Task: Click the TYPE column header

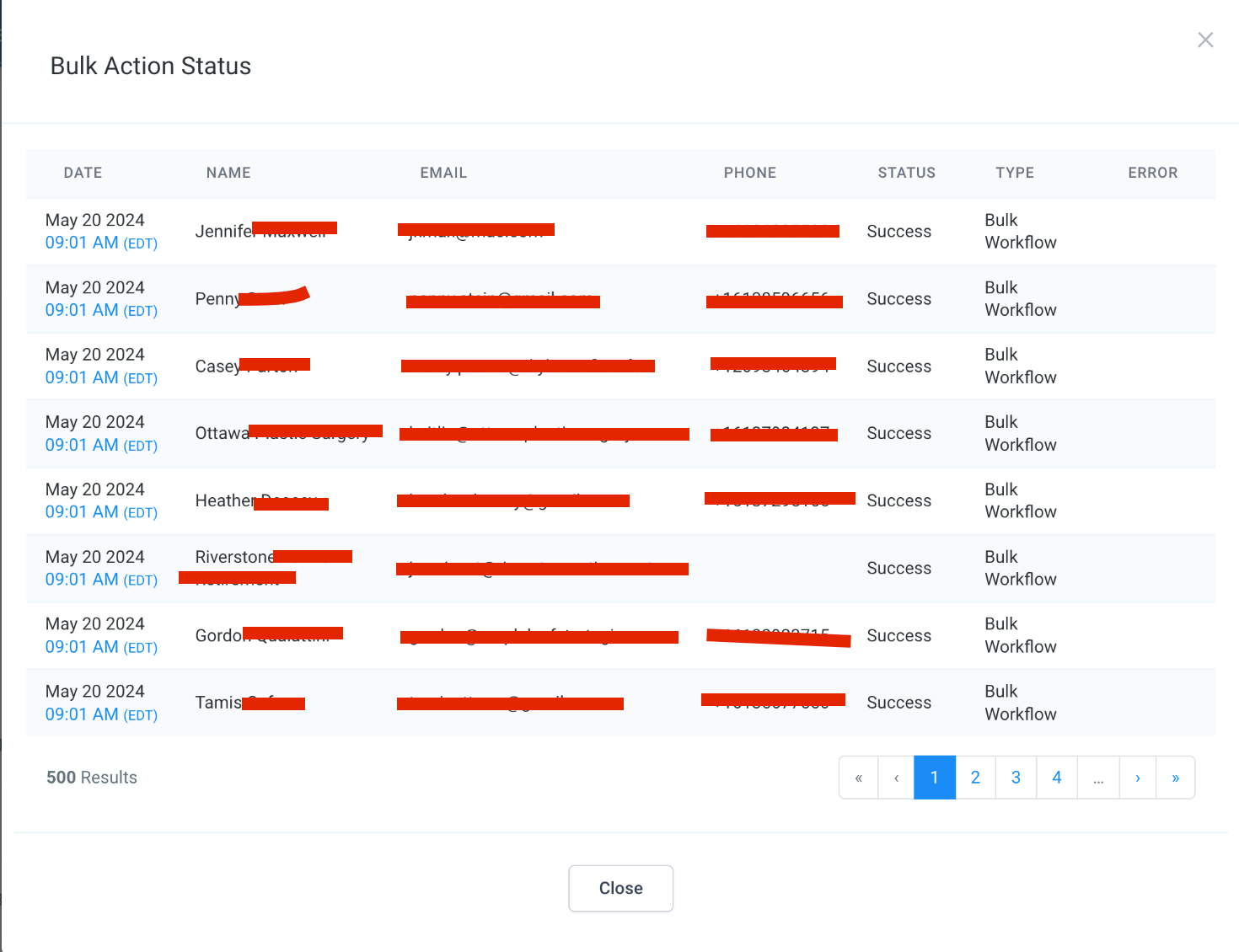Action: 1014,173
